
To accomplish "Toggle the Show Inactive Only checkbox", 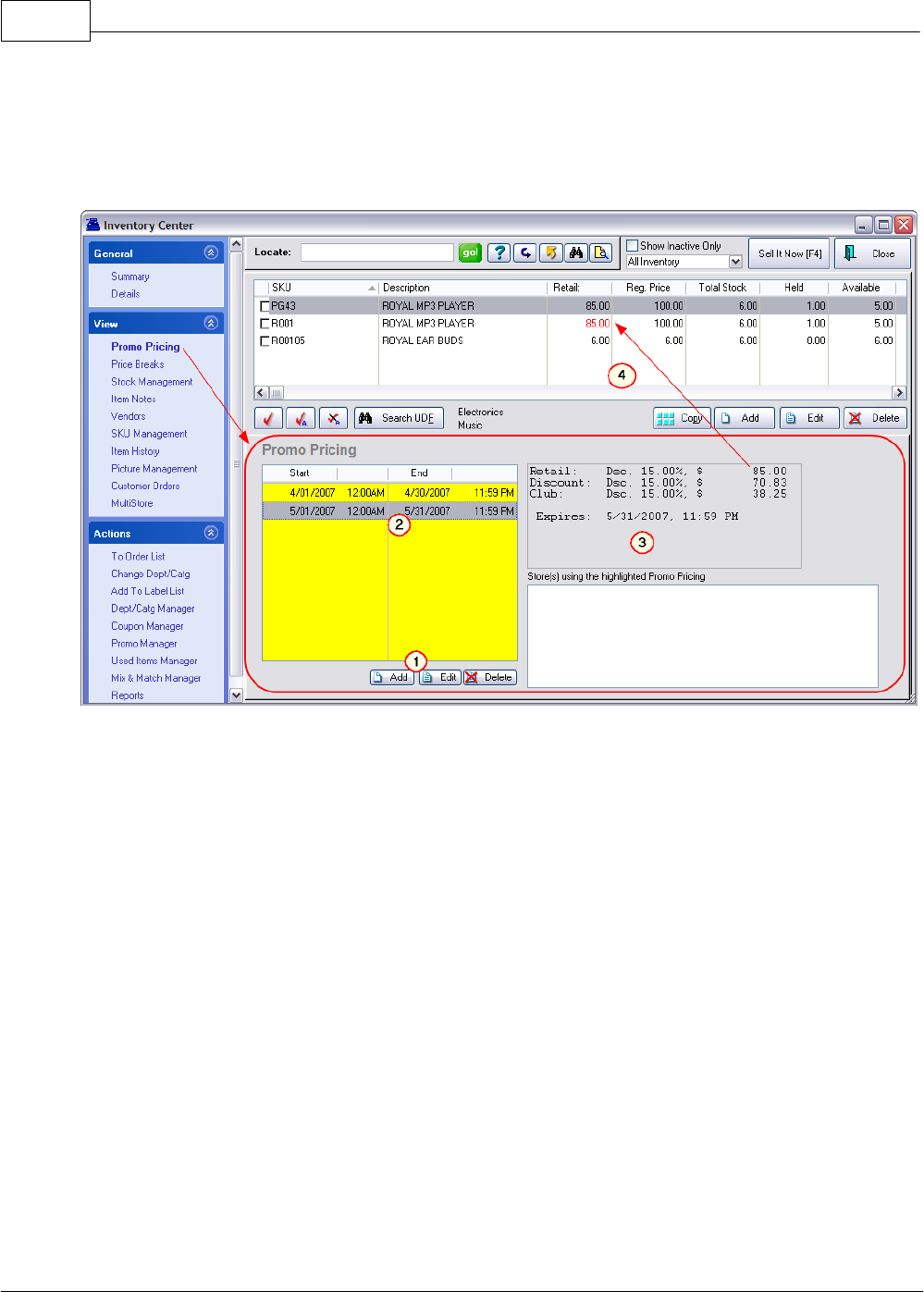I will point(633,246).
